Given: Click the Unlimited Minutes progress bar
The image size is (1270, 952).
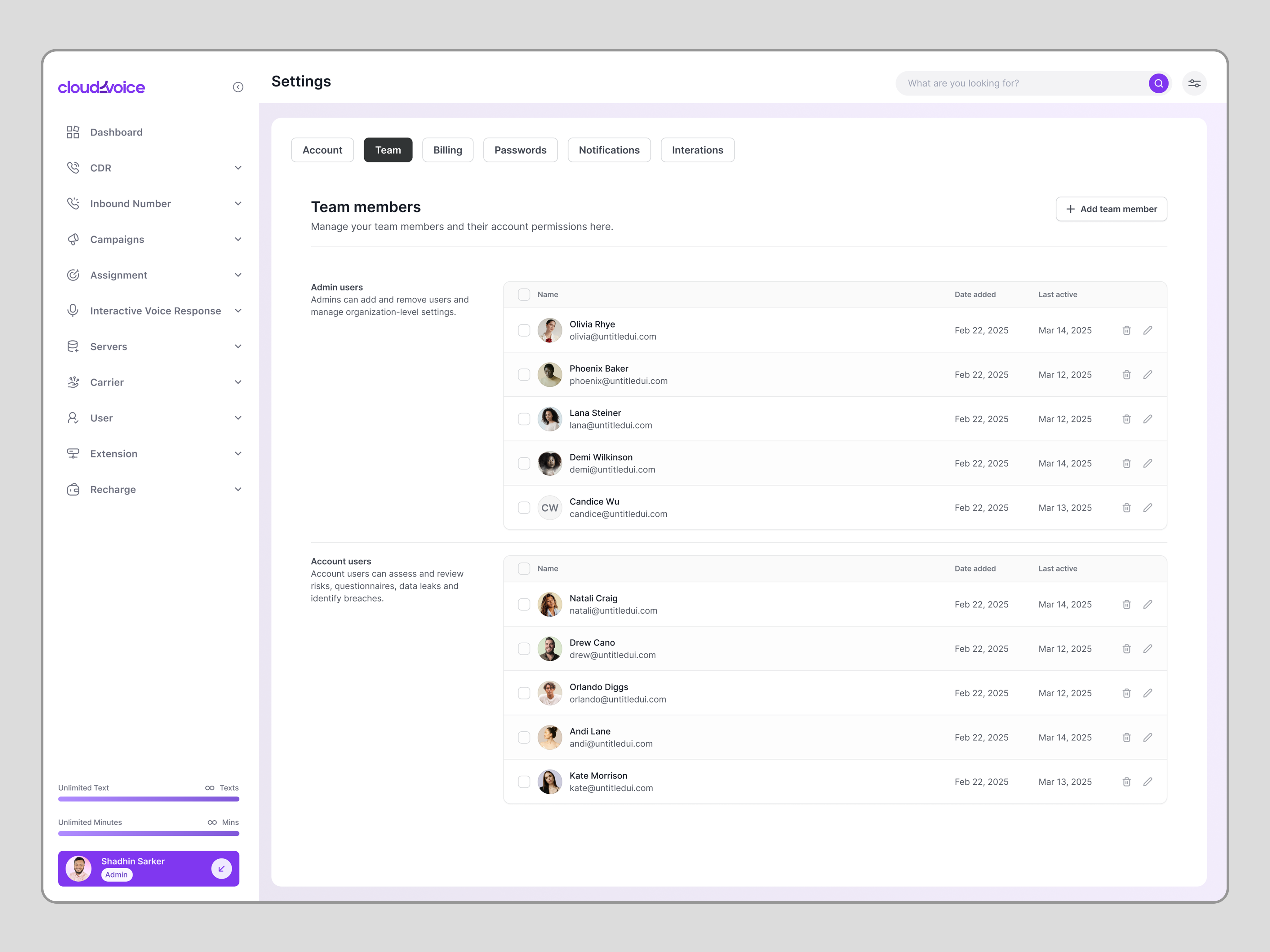Looking at the screenshot, I should 148,834.
